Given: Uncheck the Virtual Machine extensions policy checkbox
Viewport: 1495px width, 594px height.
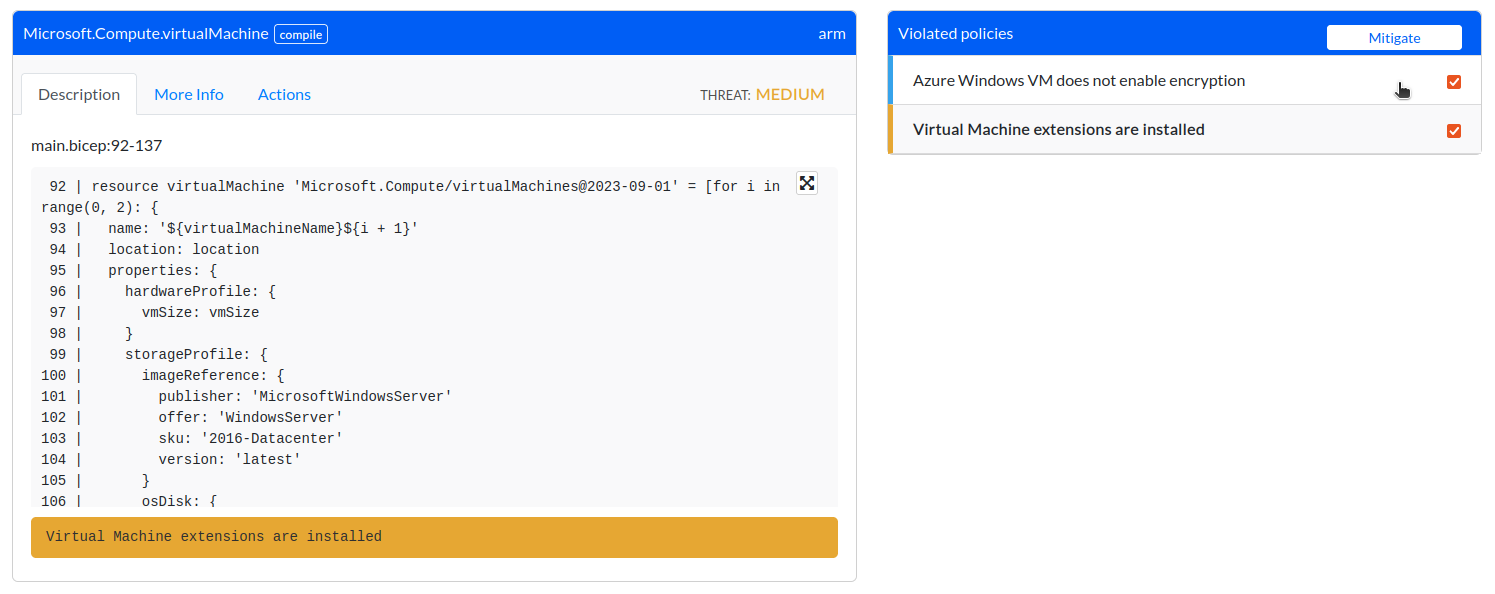Looking at the screenshot, I should click(x=1454, y=131).
